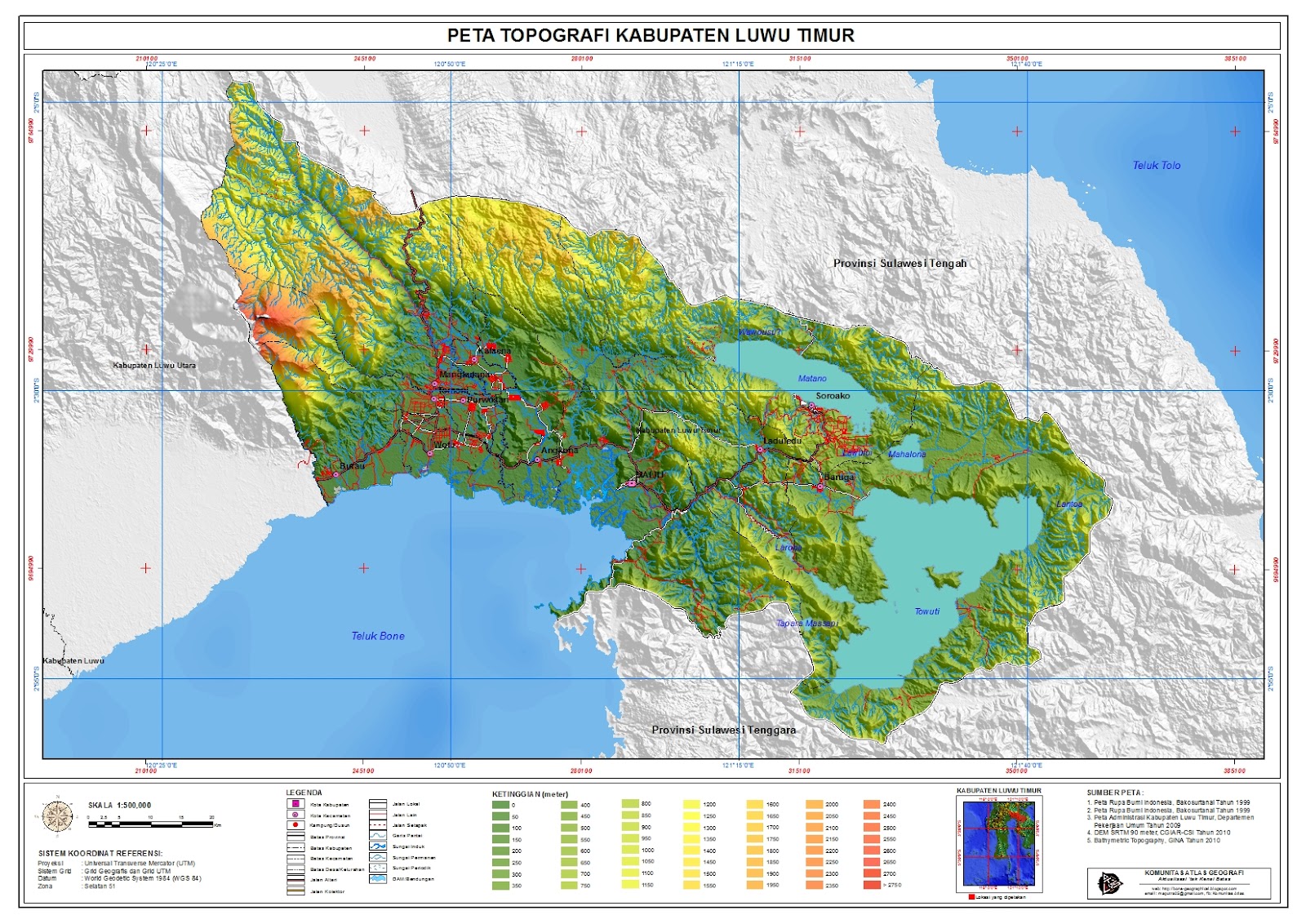Select the Jalan Arteri legend symbol
Viewport: 1306px width, 924px height.
tap(296, 880)
